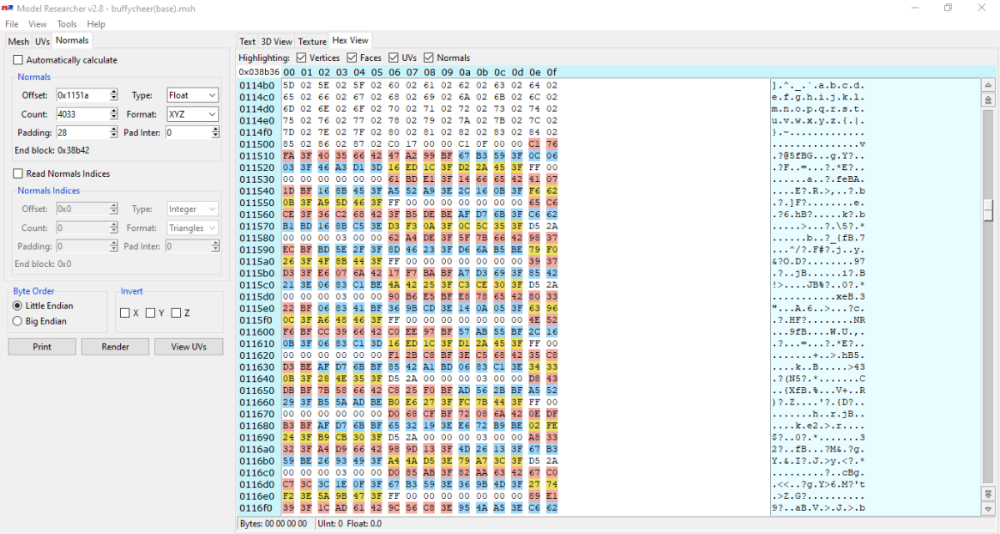Screen dimensions: 1000x534
Task: Click the UInt: 0 status value
Action: [x=330, y=523]
